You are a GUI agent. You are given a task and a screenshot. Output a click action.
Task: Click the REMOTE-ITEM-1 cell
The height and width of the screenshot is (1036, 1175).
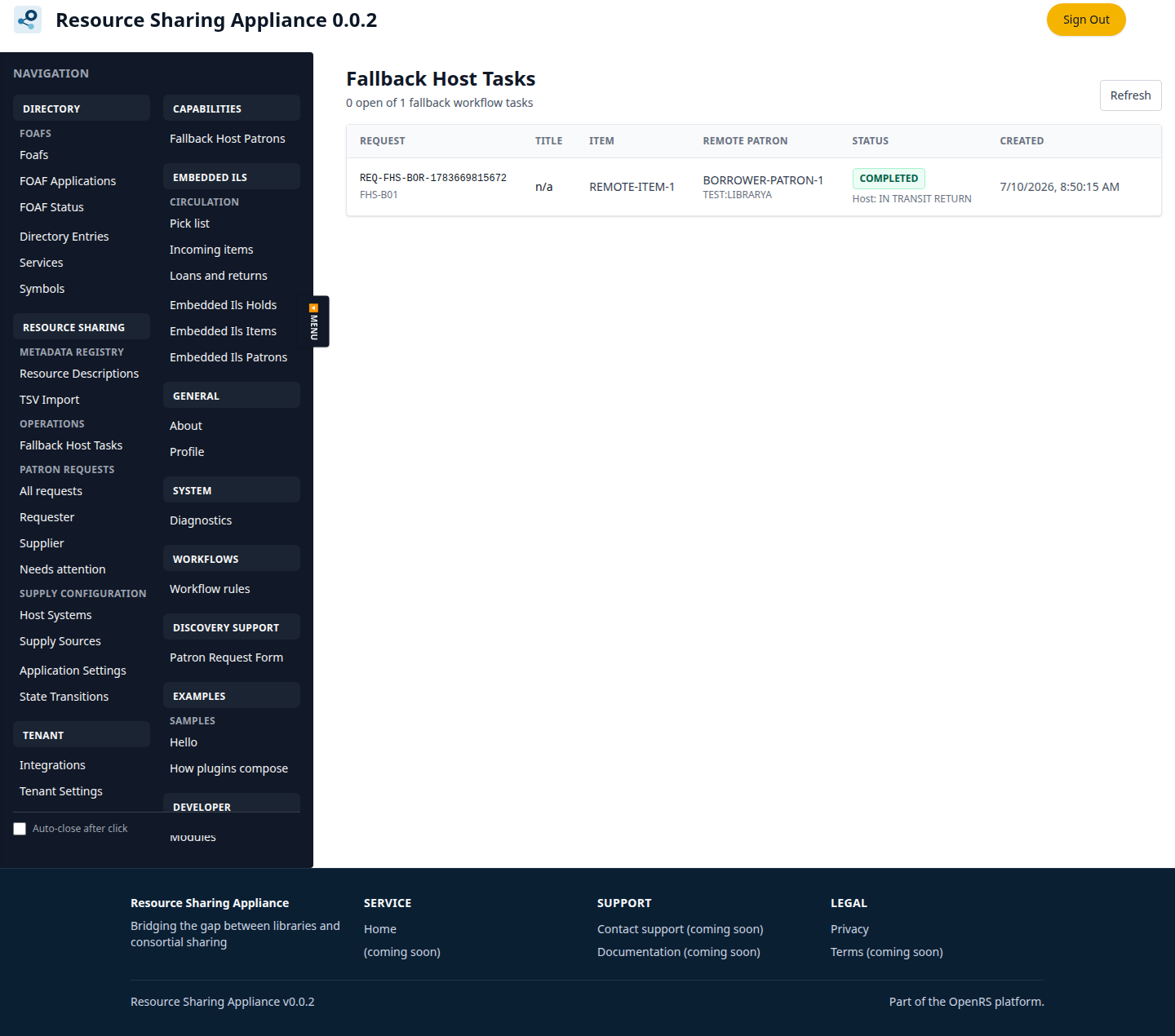pos(632,187)
